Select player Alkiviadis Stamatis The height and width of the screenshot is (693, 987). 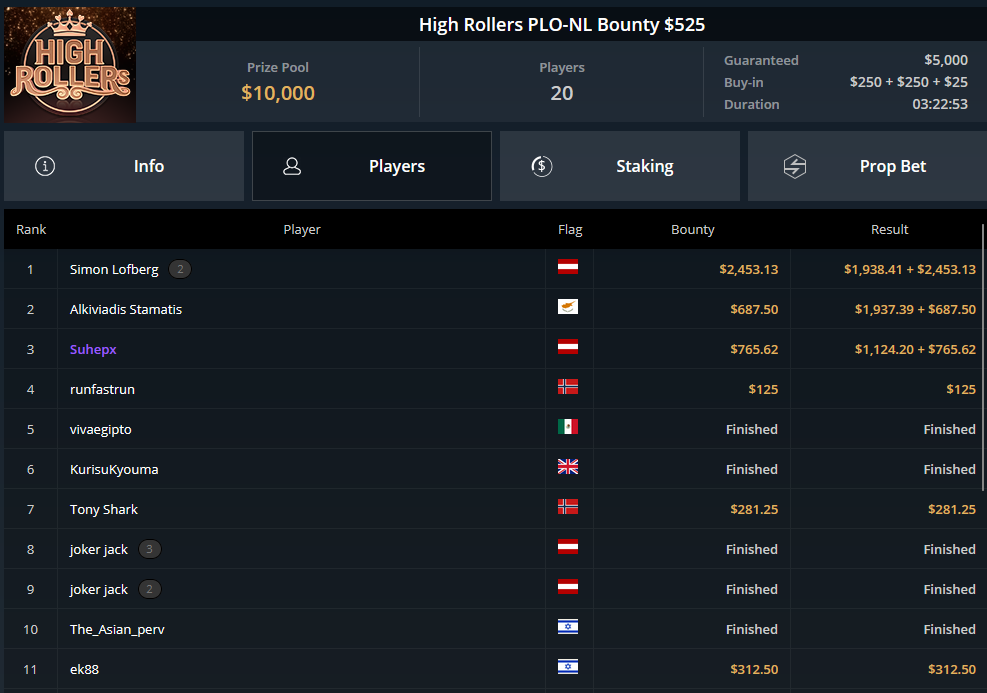pyautogui.click(x=126, y=310)
